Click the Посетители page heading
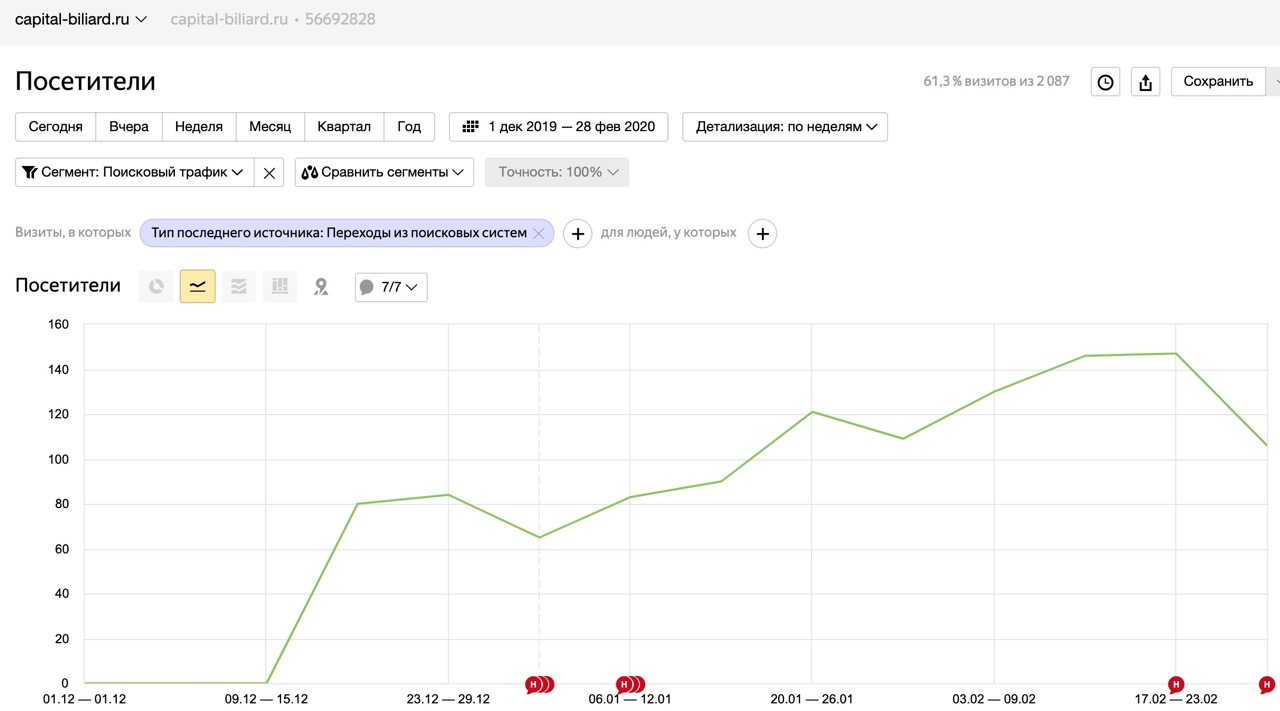Viewport: 1280px width, 711px height. pyautogui.click(x=85, y=81)
